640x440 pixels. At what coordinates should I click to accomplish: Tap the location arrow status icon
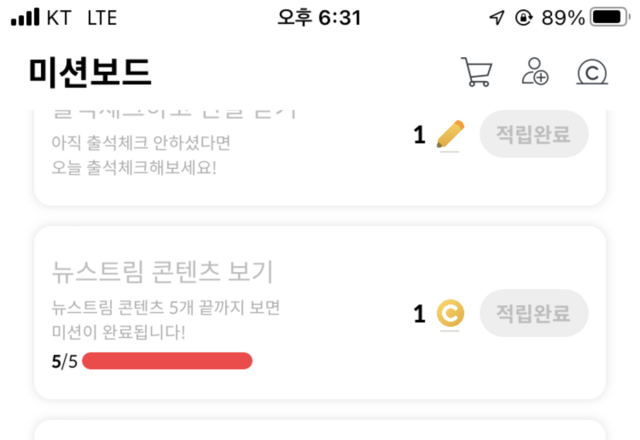pos(497,18)
